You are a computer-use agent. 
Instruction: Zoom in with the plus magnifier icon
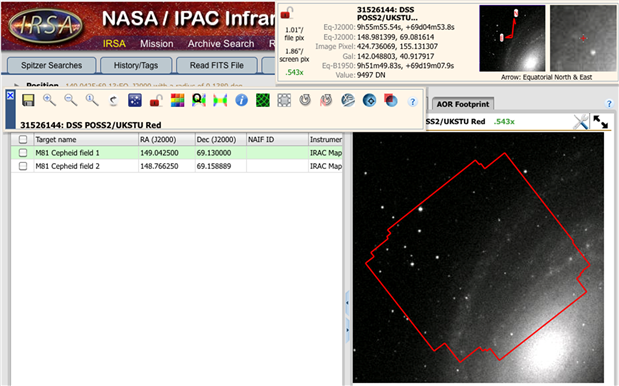(x=49, y=100)
